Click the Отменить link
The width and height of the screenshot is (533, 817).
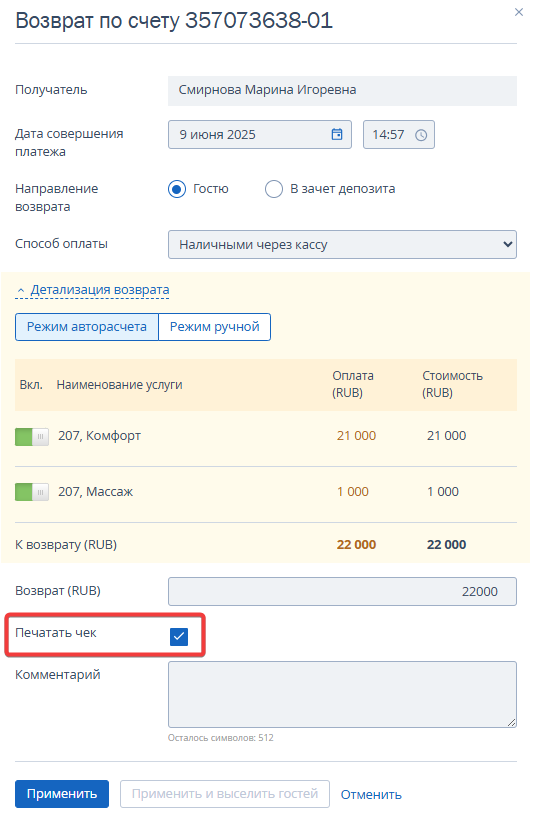(x=371, y=795)
